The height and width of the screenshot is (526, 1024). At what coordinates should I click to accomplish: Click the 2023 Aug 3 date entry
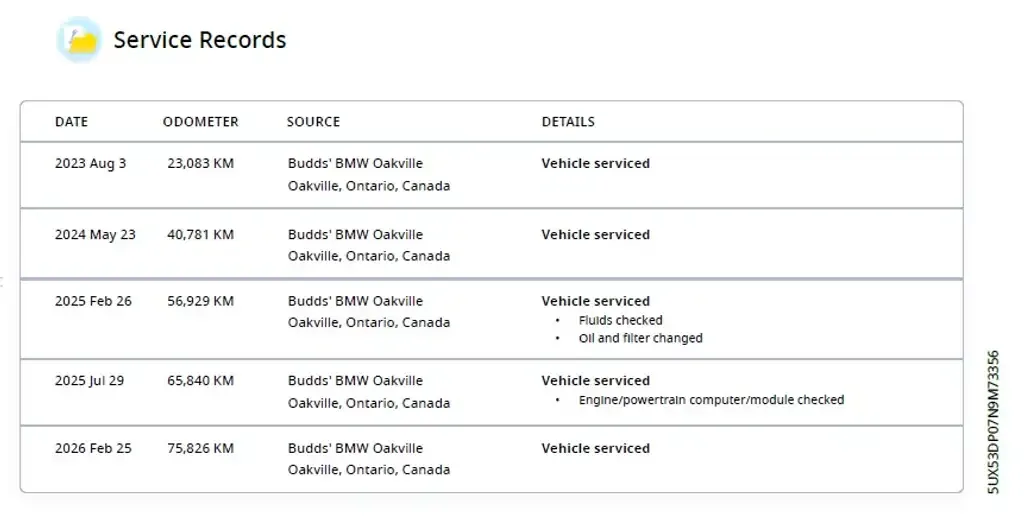click(91, 164)
